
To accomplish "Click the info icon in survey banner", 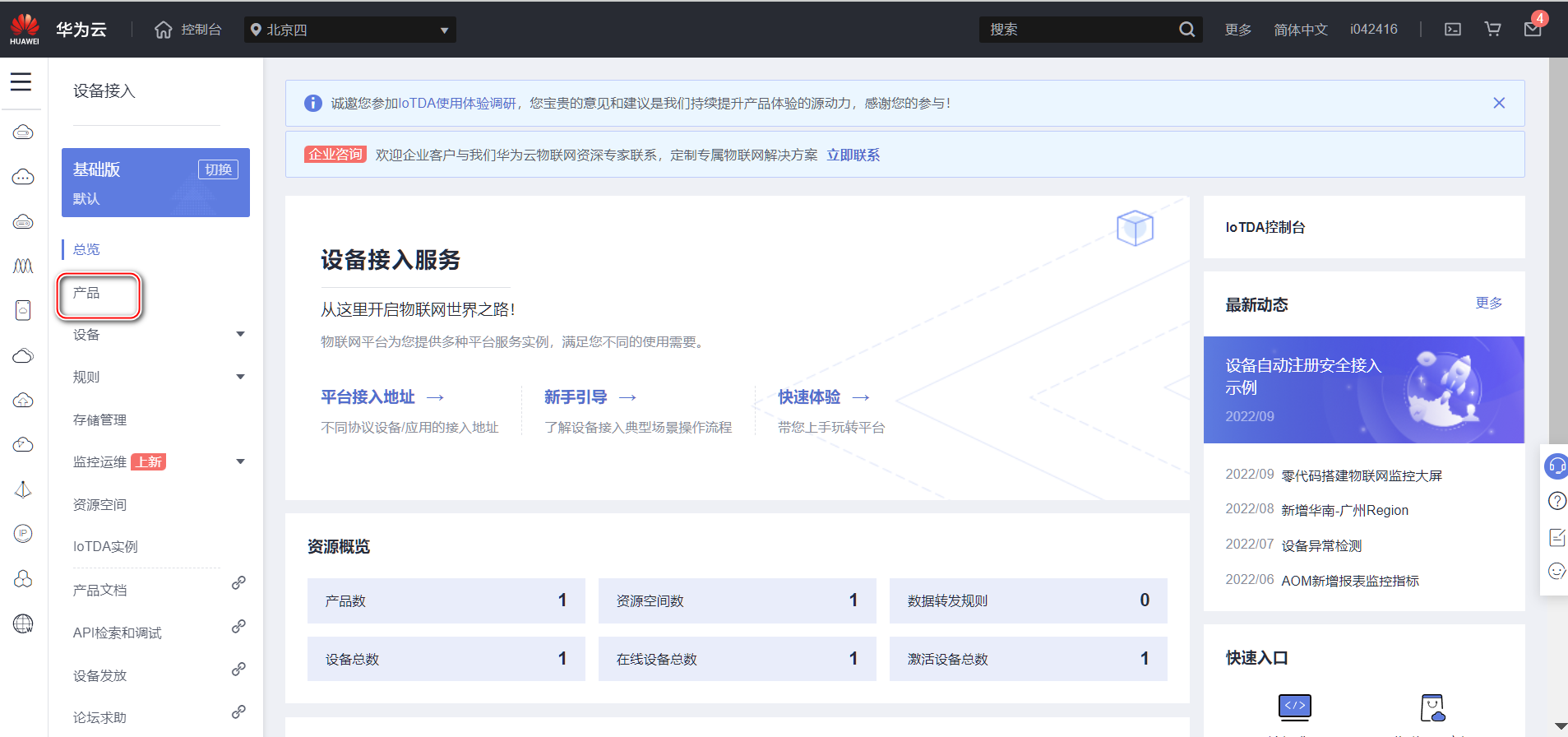I will 313,103.
